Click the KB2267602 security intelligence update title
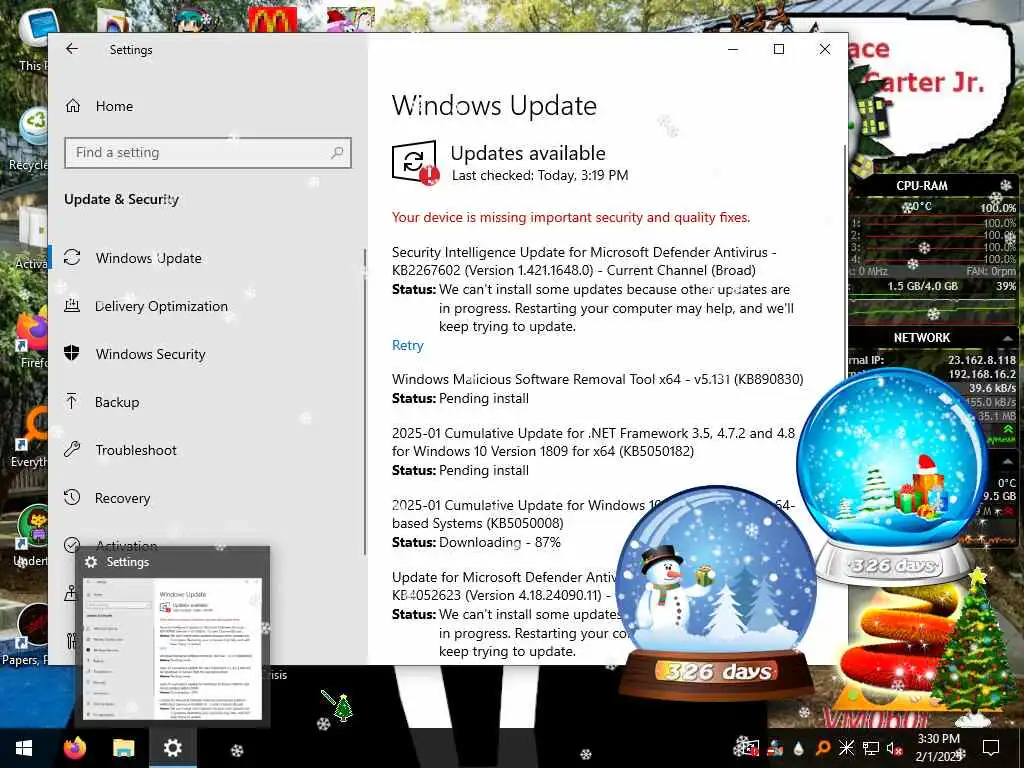 [x=584, y=261]
